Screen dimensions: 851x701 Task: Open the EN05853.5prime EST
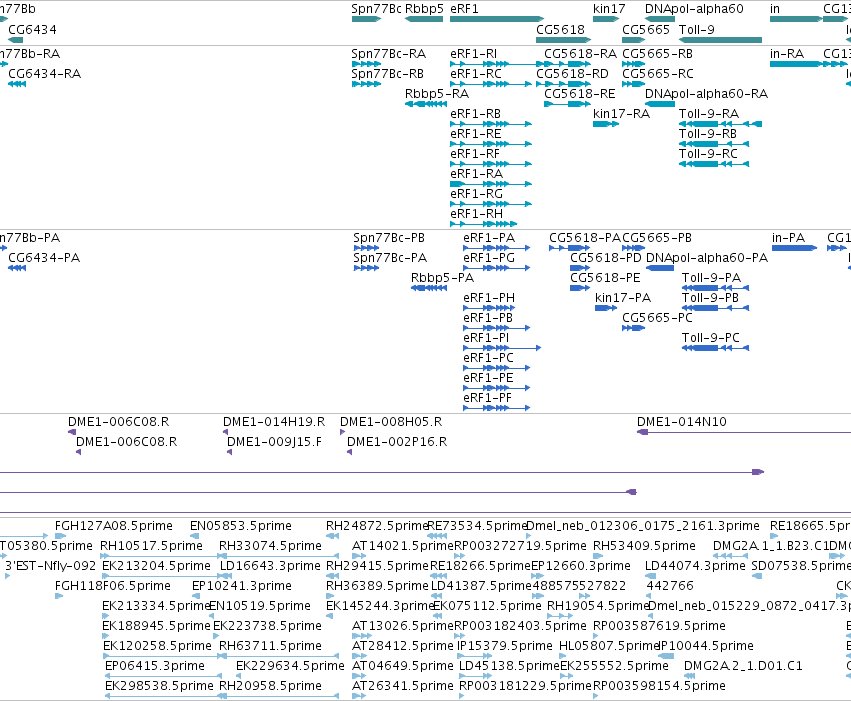pyautogui.click(x=194, y=536)
